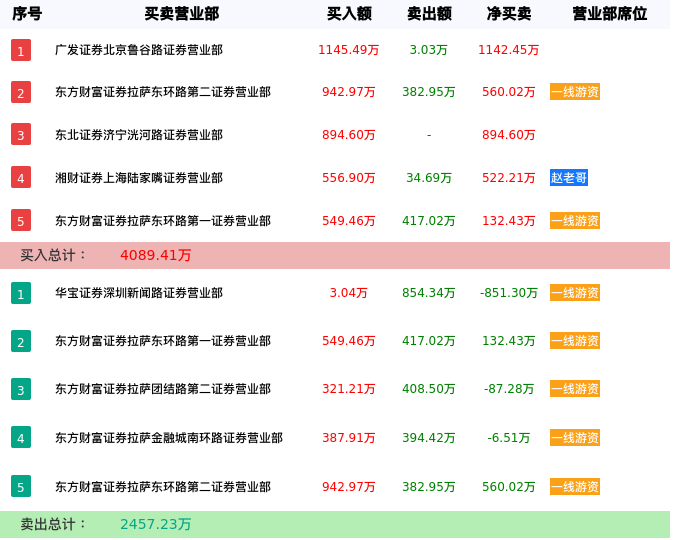Click the 营业部席位 column header

coord(609,14)
